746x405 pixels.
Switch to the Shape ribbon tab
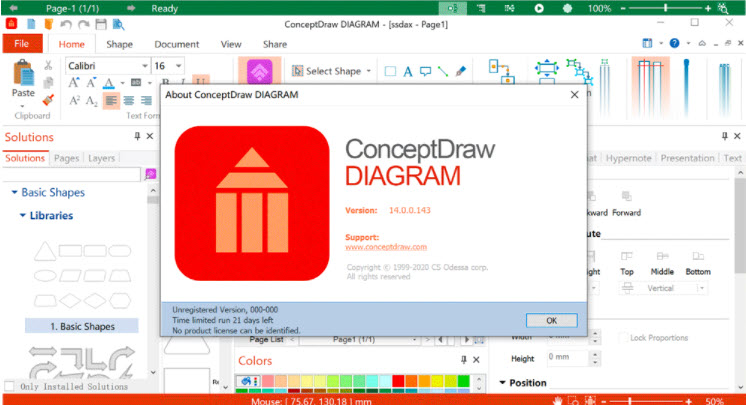click(119, 44)
